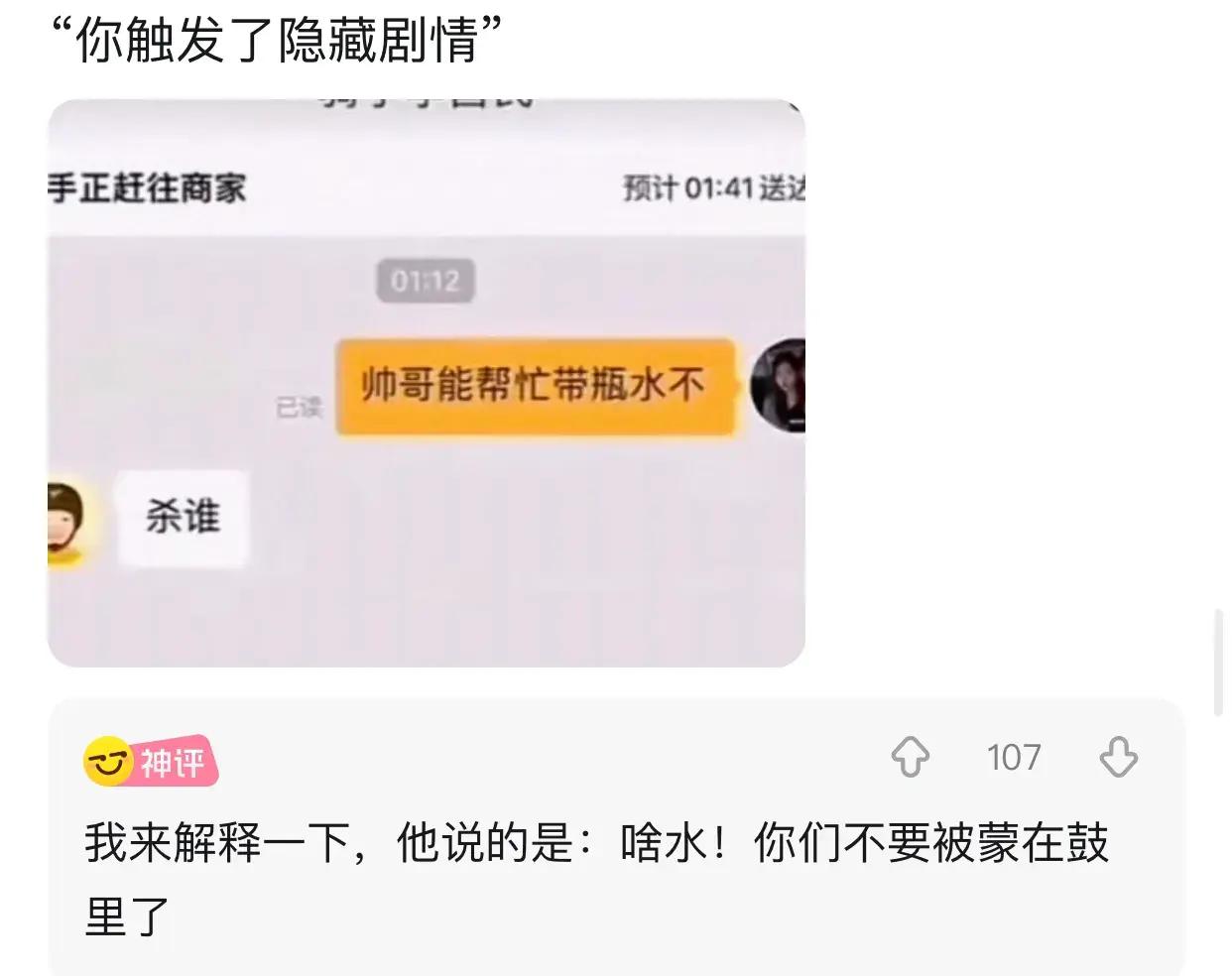
Task: Click the orange 帅哥能帮忙带瓶水不 message bubble
Action: (536, 387)
